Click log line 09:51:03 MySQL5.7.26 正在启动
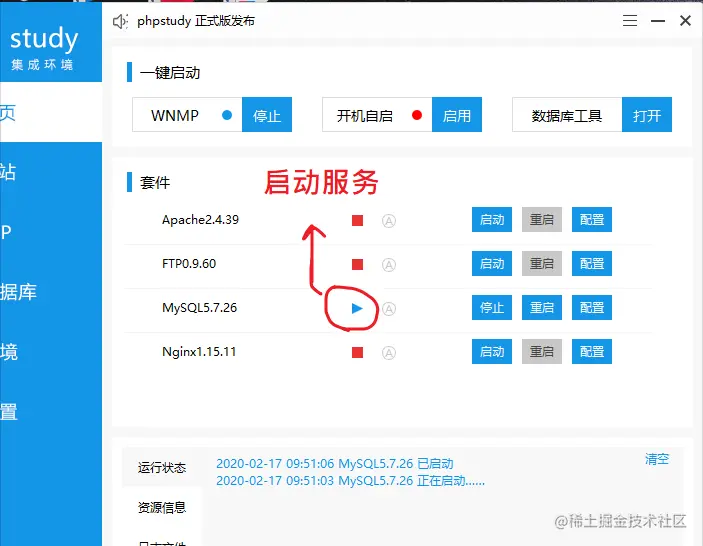Screen dimensions: 703x546 (351, 481)
